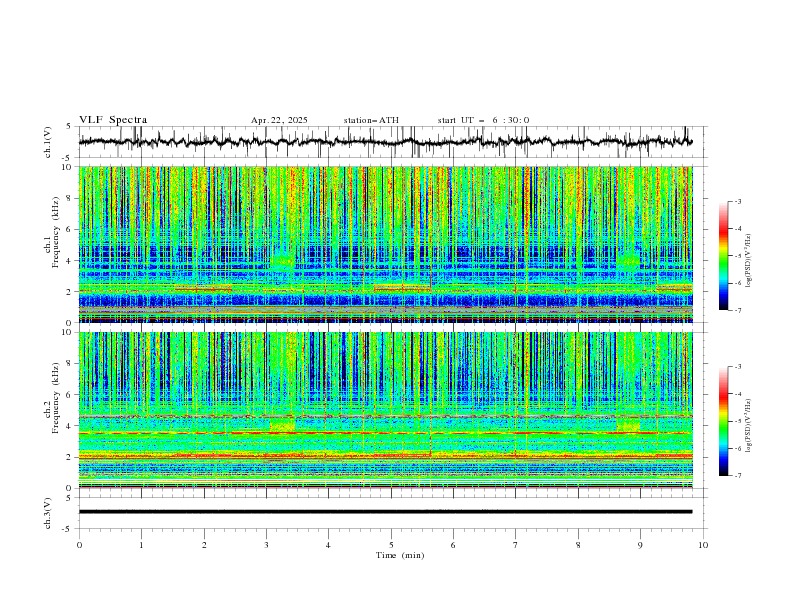Click the ch.1 voltage waveform trace

(x=385, y=142)
